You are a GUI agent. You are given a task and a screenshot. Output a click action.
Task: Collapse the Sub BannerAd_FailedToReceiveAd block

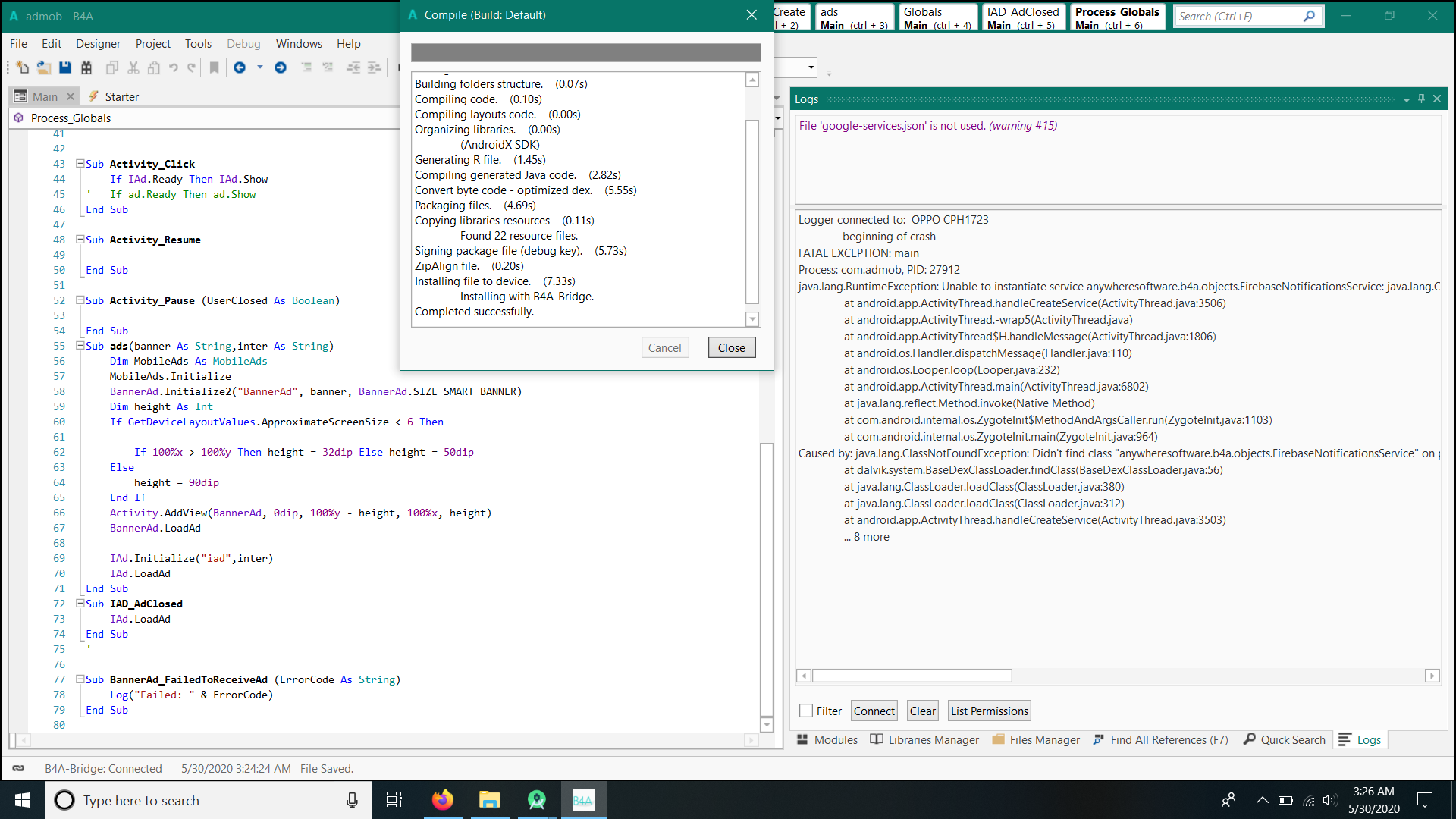(80, 679)
